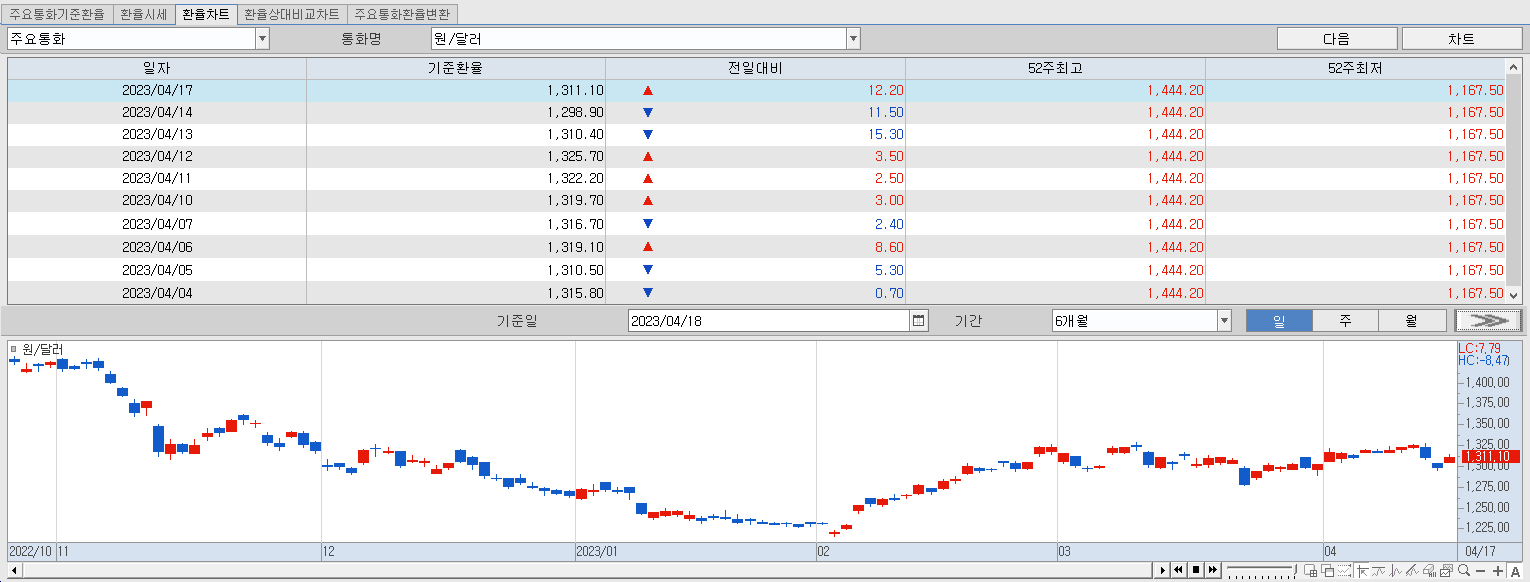This screenshot has width=1530, height=582.
Task: Select the 2023/04/13 row date cell
Action: point(157,134)
